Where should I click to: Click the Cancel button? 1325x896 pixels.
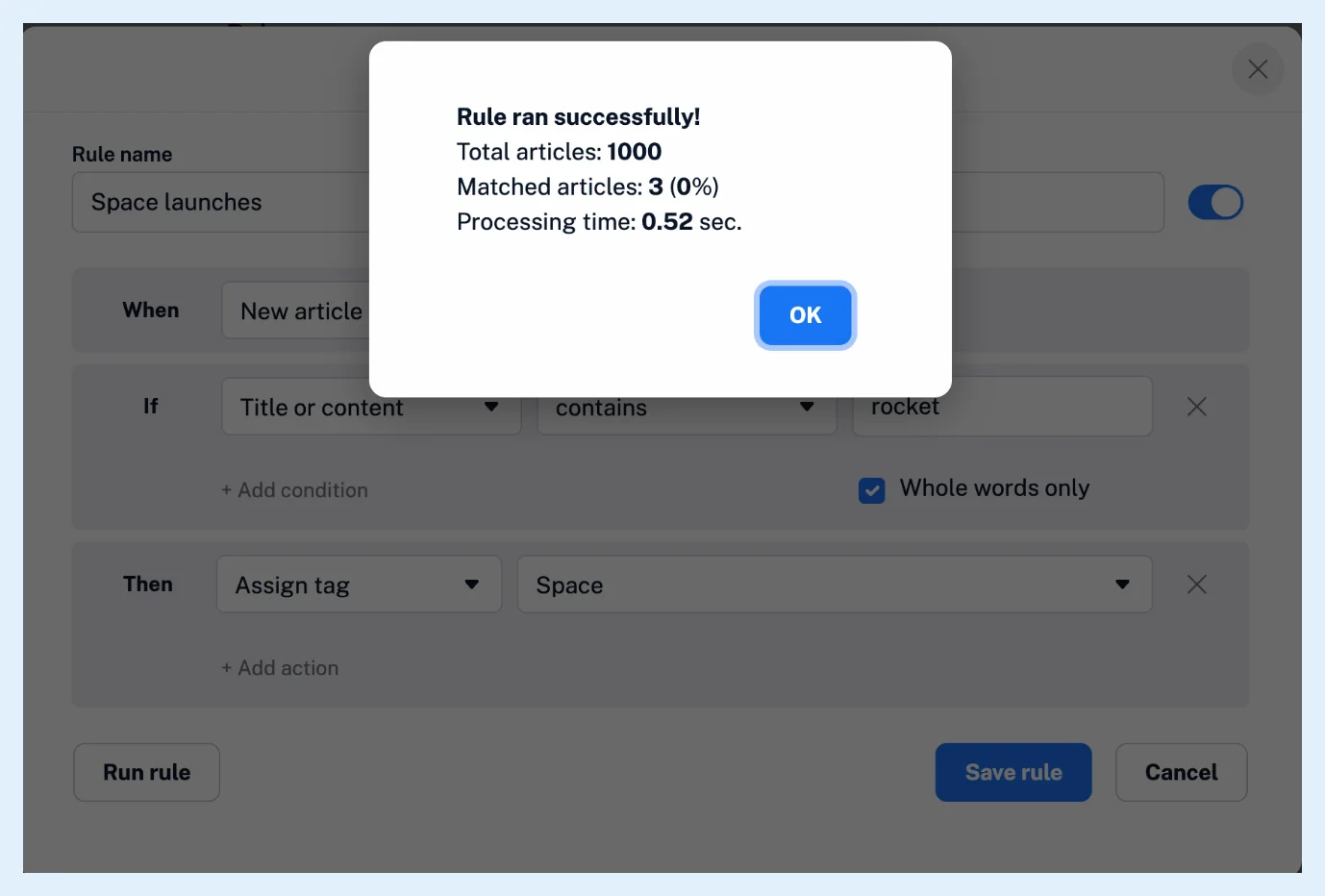(1181, 772)
